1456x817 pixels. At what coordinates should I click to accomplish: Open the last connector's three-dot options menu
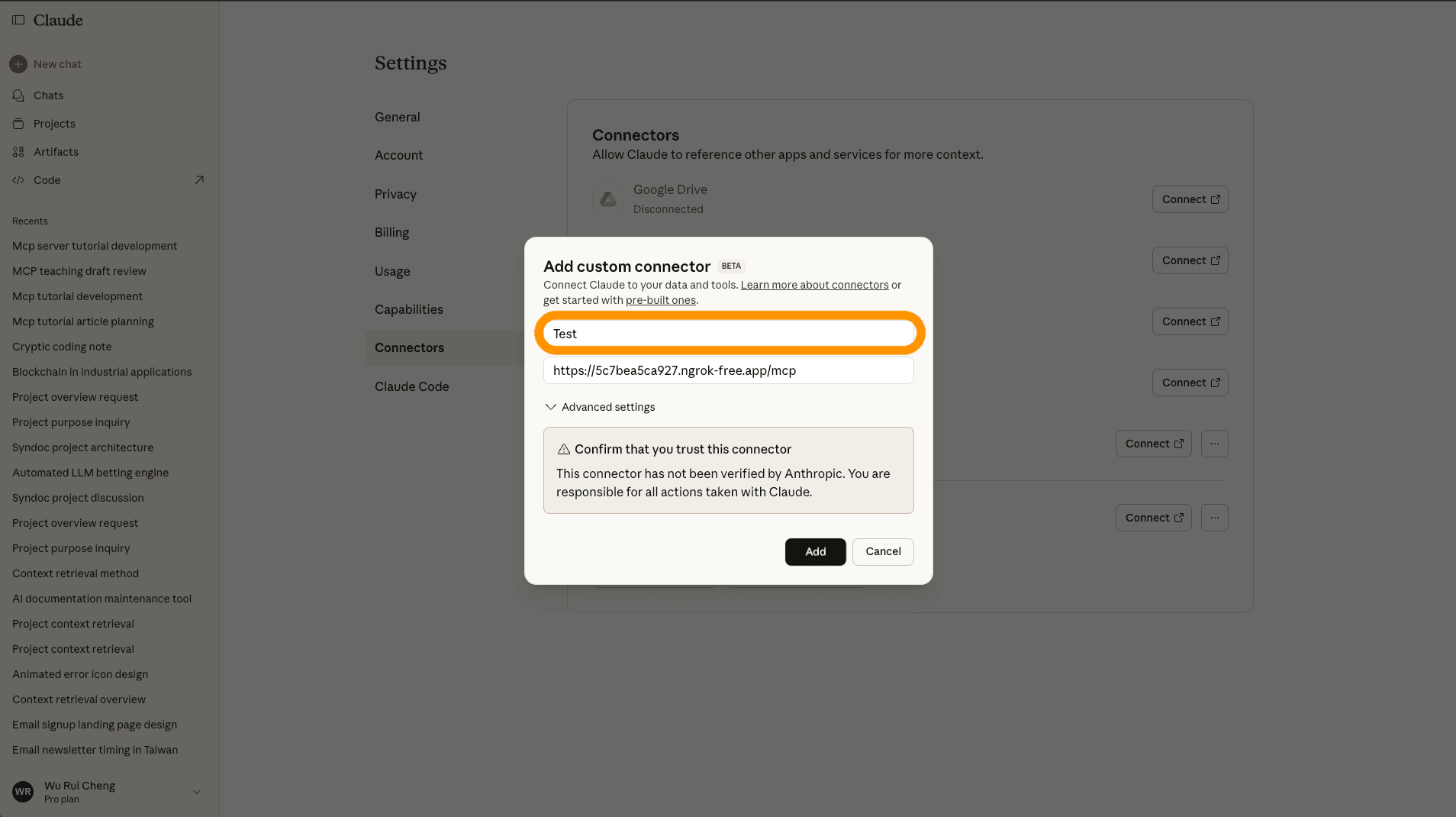[x=1214, y=518]
